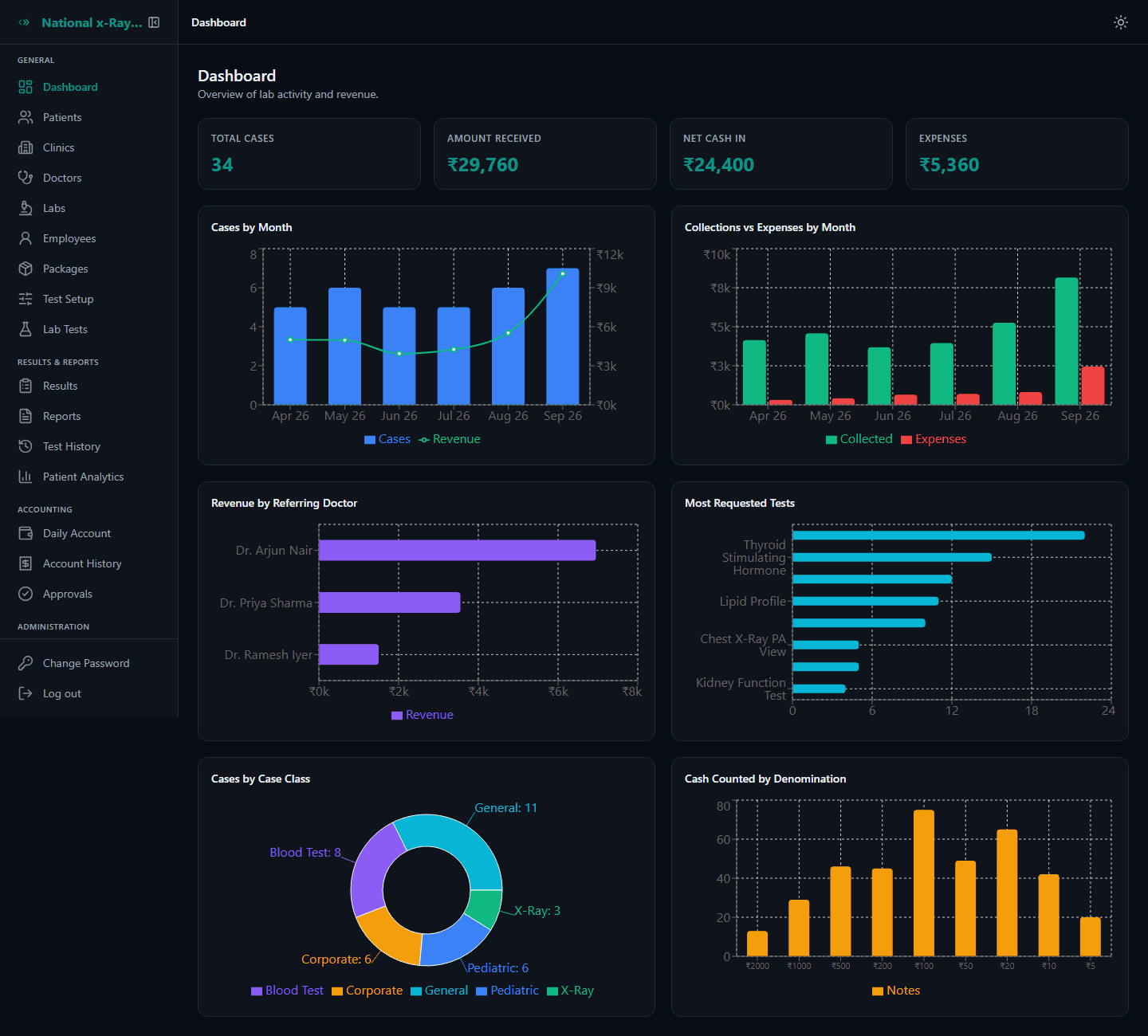The width and height of the screenshot is (1148, 1036).
Task: Click the Daily Account wallet icon
Action: [x=26, y=533]
